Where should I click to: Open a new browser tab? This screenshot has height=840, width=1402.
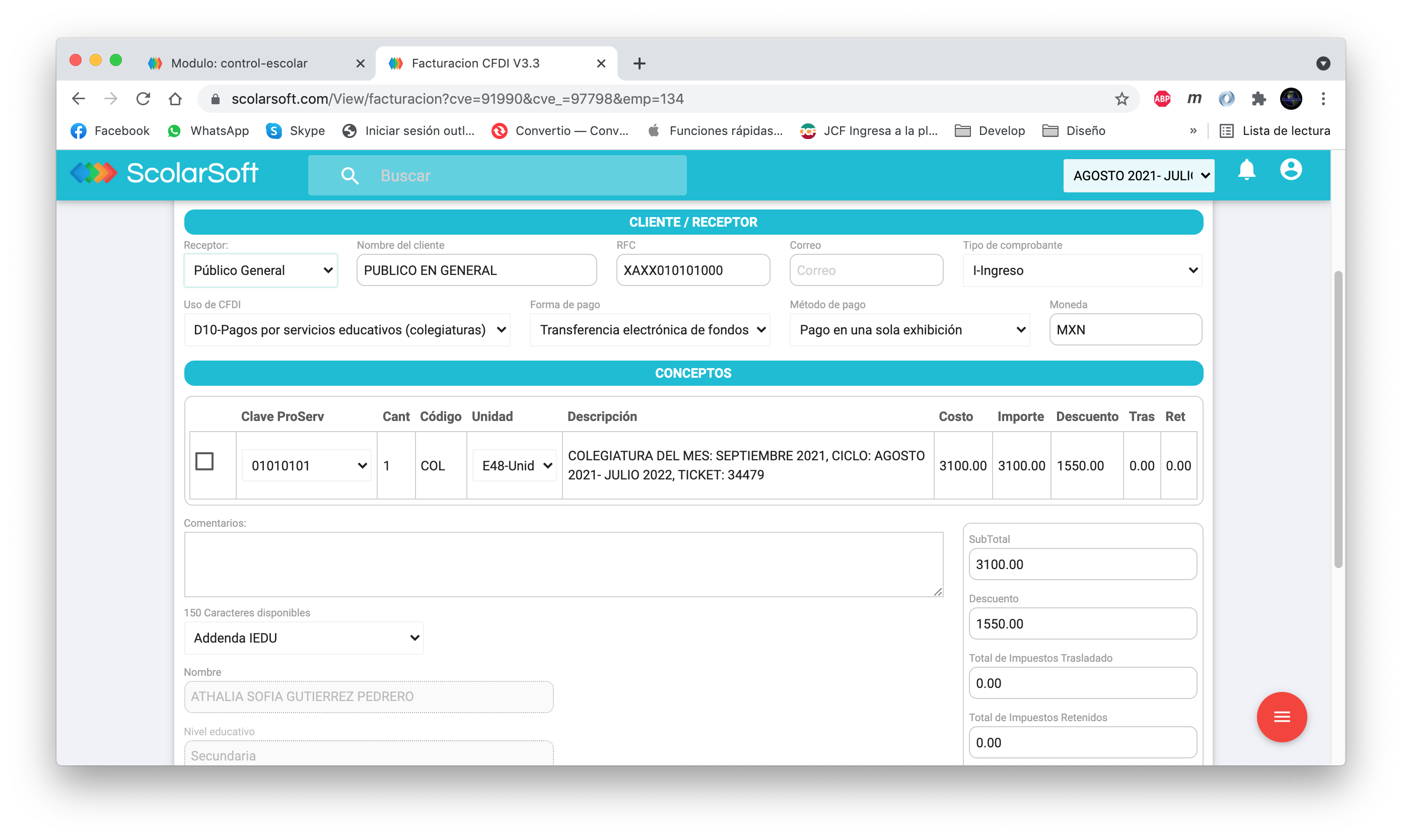639,63
